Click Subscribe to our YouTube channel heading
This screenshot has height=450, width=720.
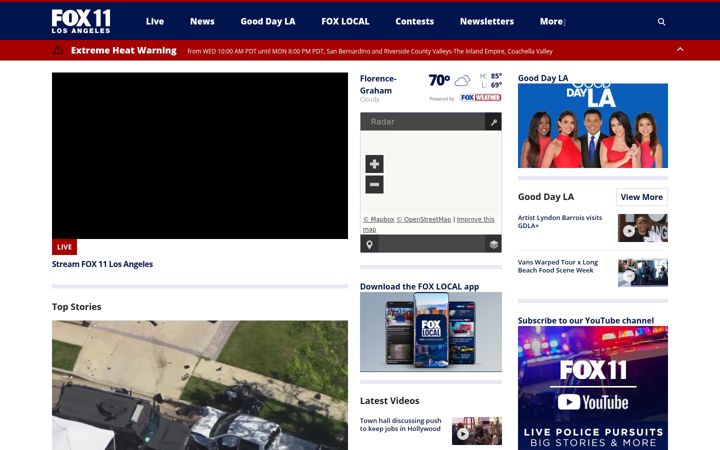coord(586,321)
